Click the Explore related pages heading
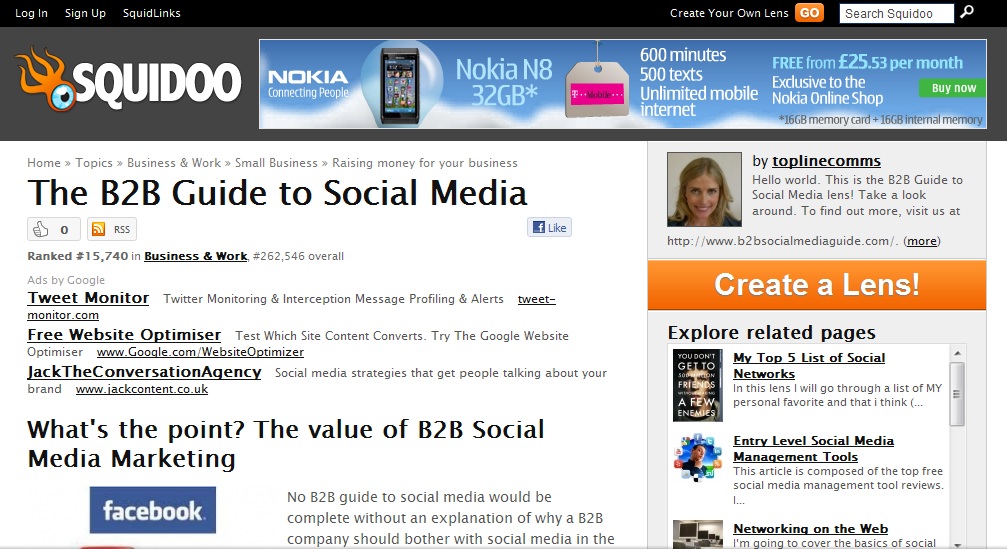 coord(771,333)
